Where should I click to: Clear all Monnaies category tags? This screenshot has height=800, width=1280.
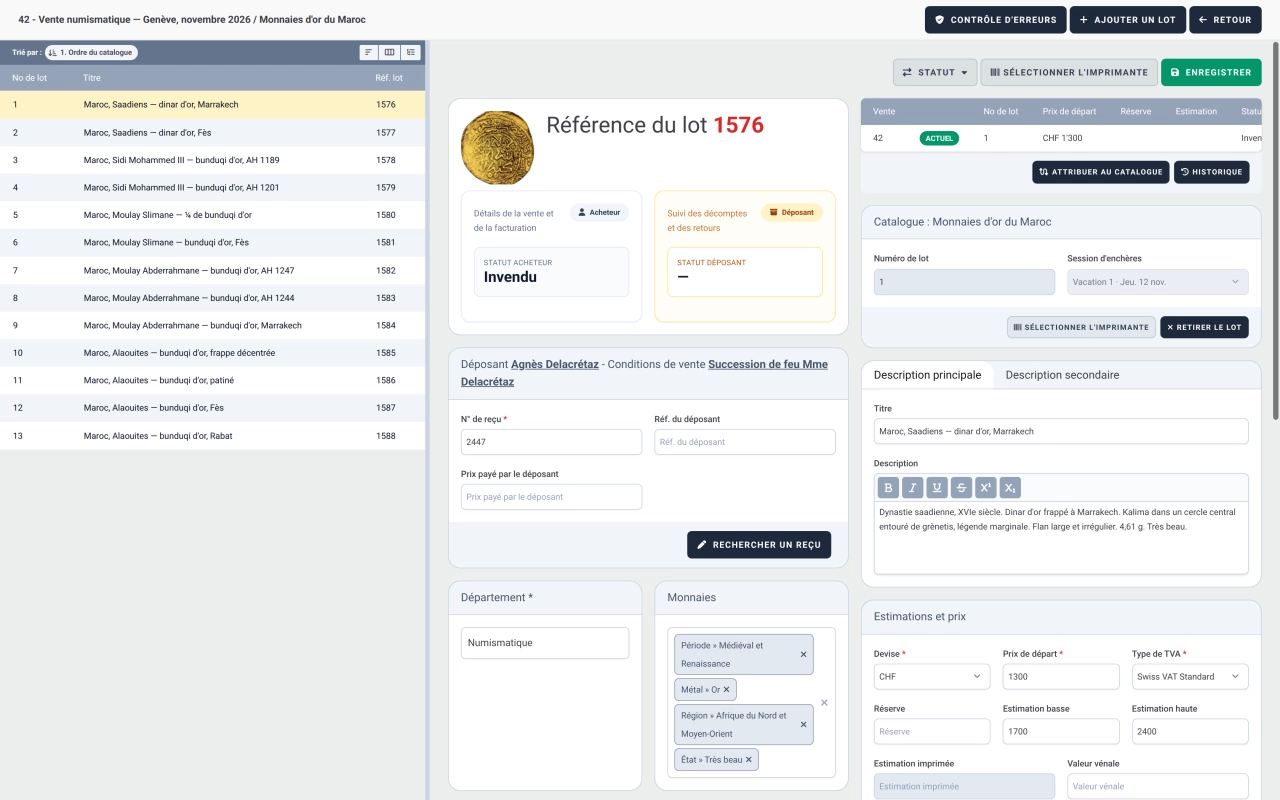tap(824, 702)
